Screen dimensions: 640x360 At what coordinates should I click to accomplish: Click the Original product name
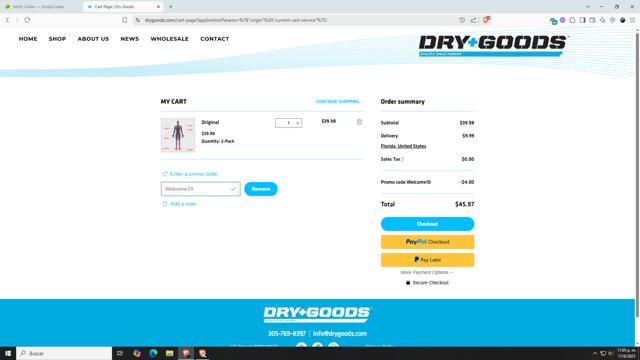210,122
